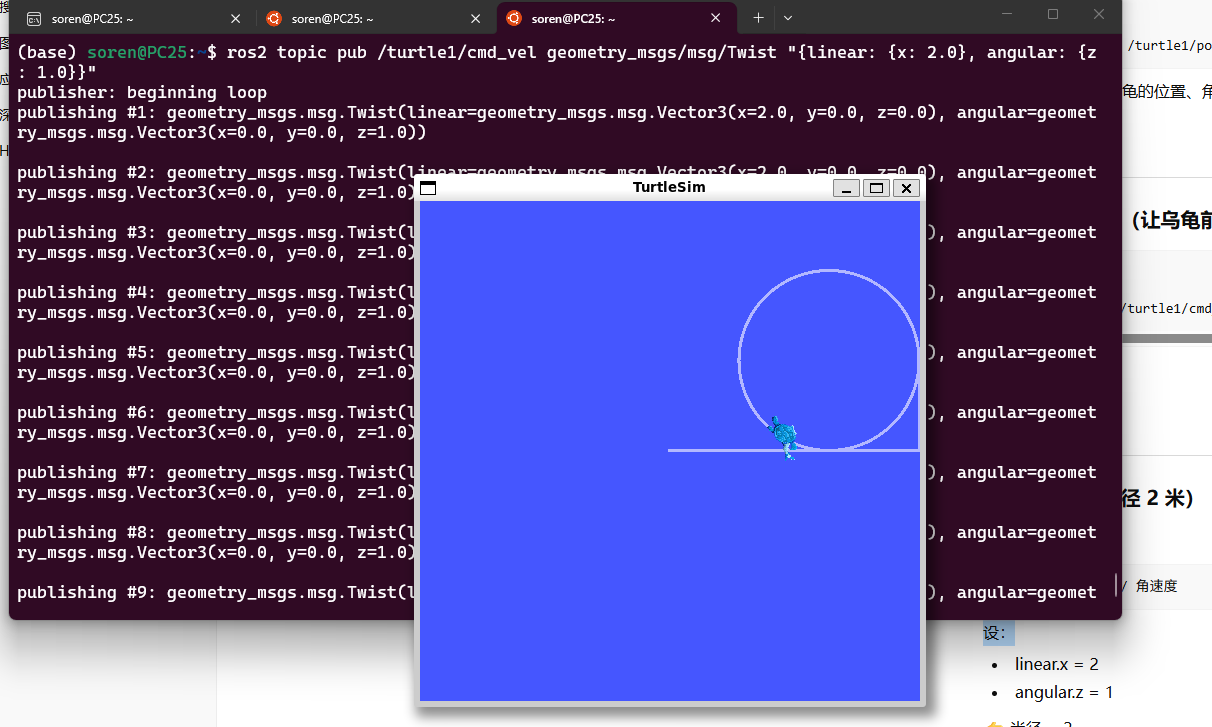
Task: Click the 'publishing #1' output line
Action: (x=557, y=122)
